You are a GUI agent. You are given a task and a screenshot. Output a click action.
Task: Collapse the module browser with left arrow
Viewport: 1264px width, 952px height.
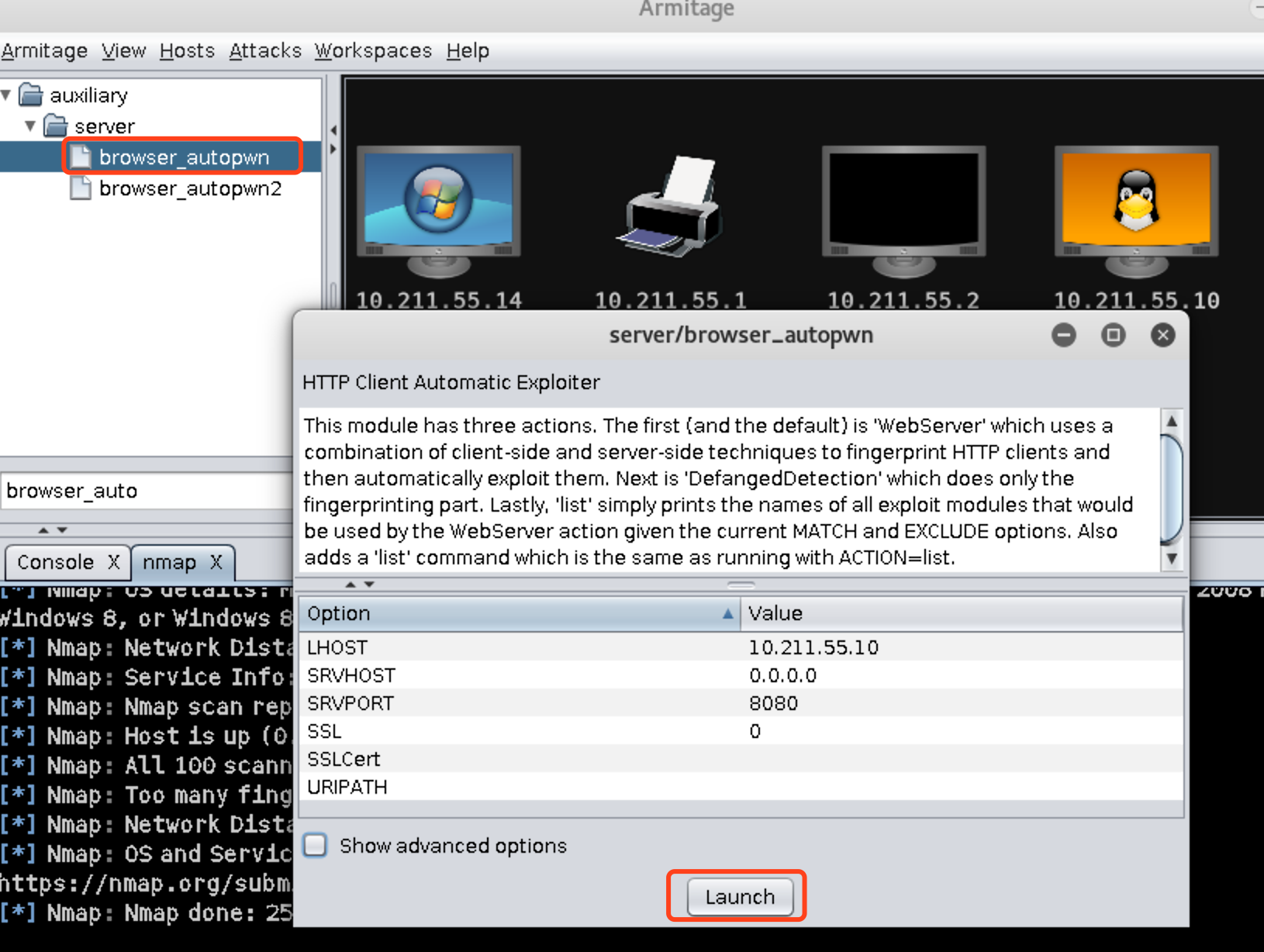[x=333, y=130]
